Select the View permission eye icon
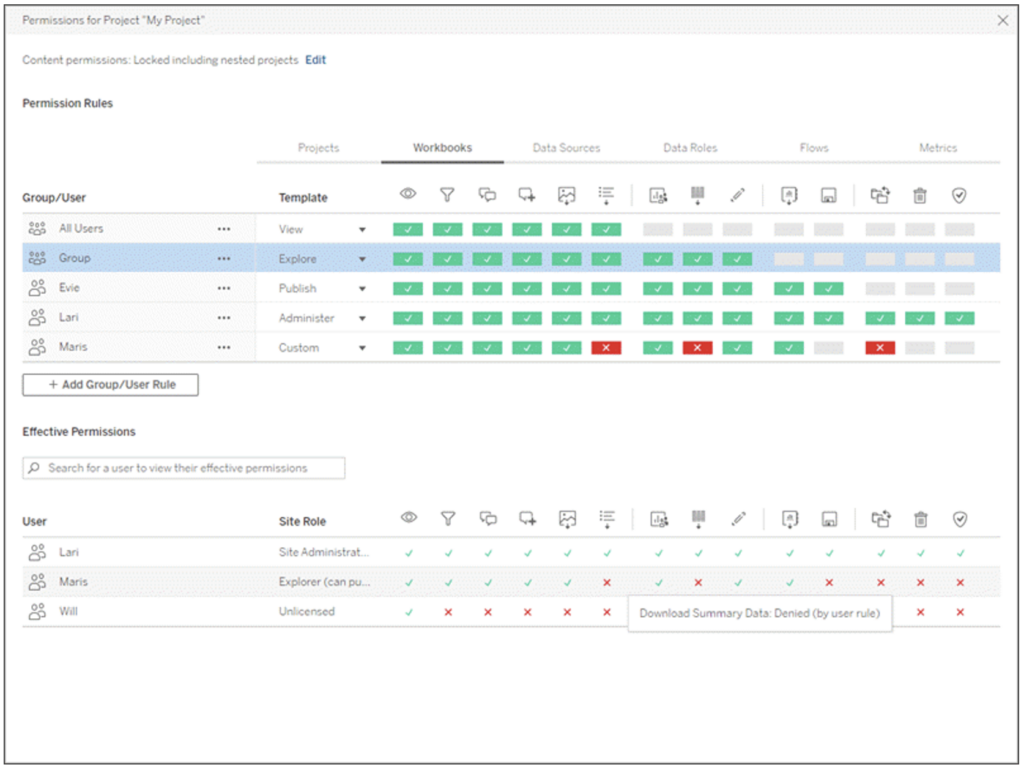This screenshot has width=1024, height=770. coord(408,194)
